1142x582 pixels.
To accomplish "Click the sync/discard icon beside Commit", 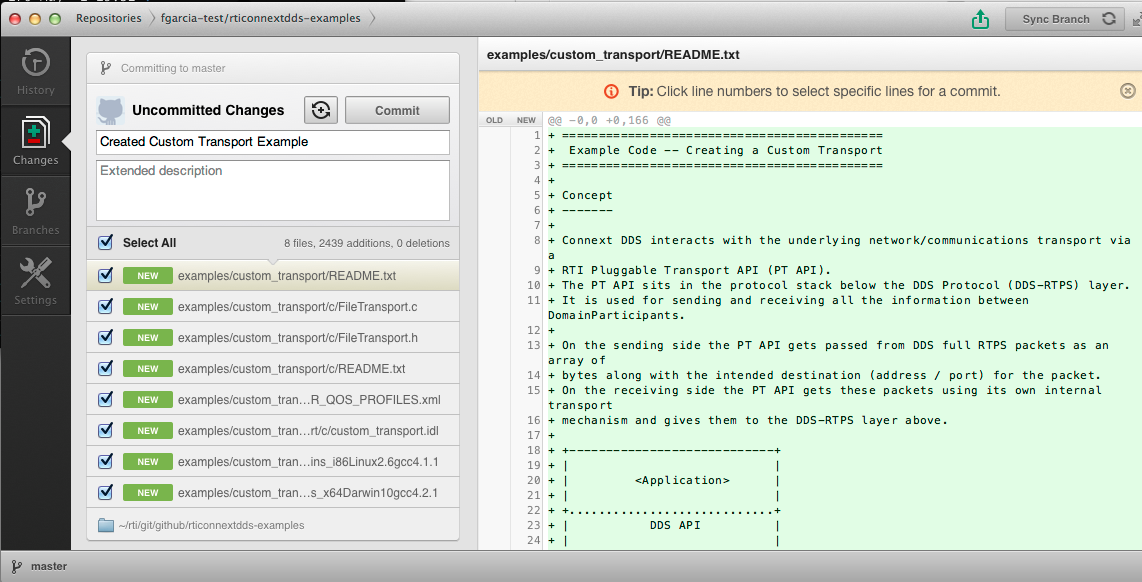I will coord(321,110).
